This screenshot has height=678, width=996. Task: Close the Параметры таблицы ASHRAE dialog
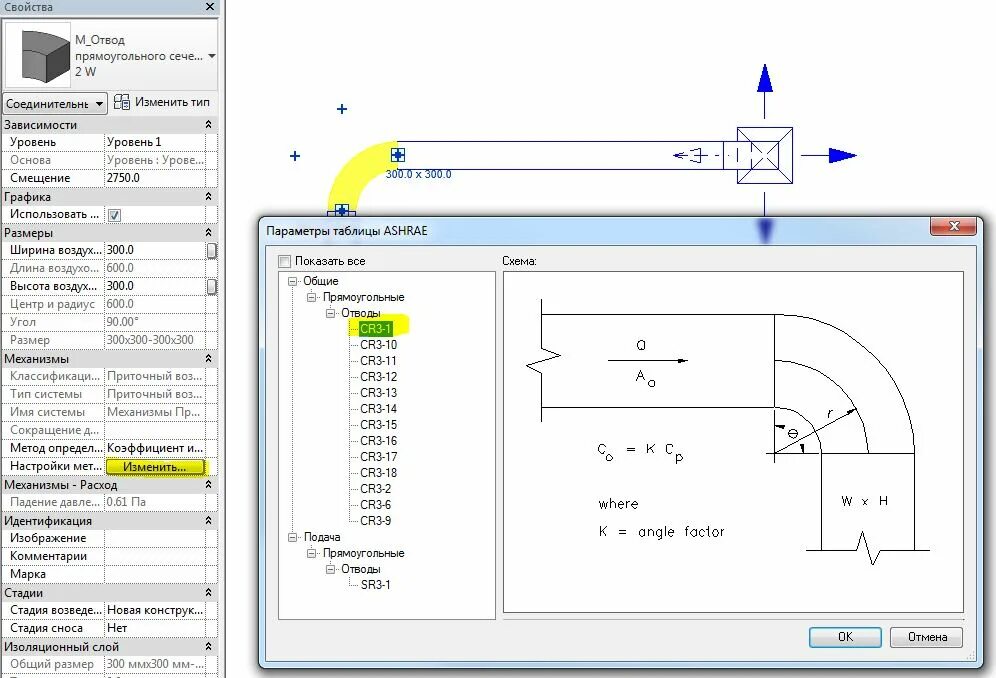(x=953, y=226)
